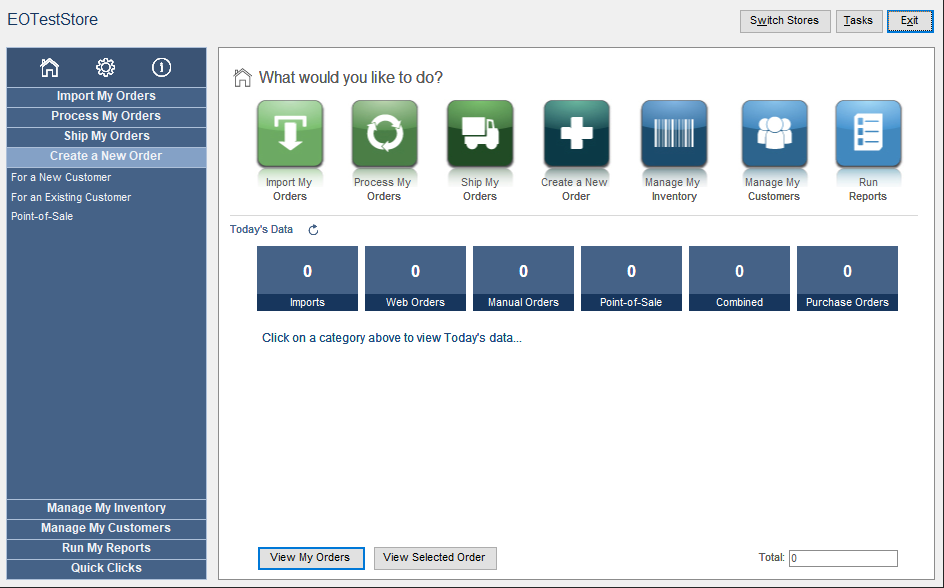This screenshot has height=588, width=944.
Task: Click the View My Orders button
Action: [x=311, y=558]
